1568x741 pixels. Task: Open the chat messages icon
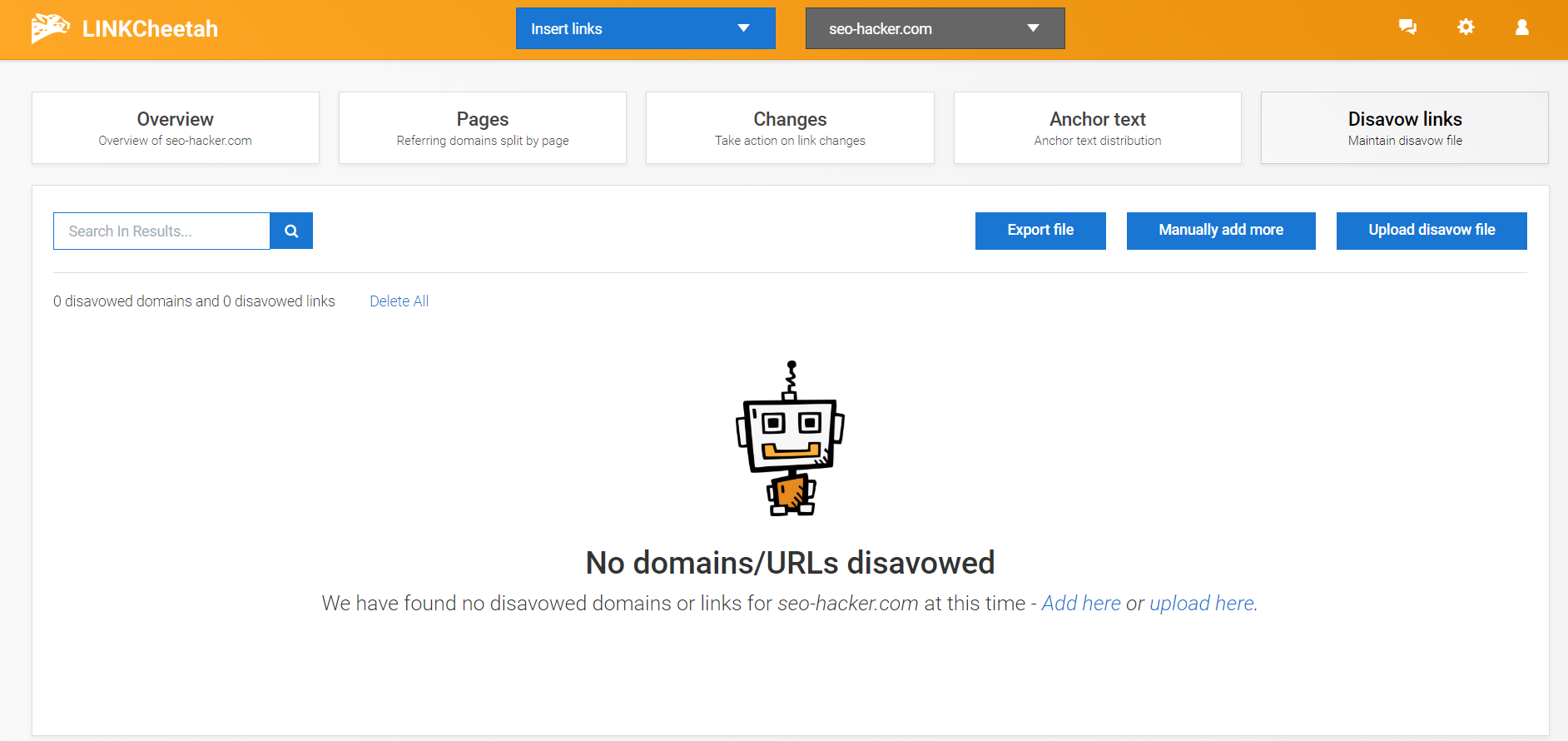(1407, 27)
